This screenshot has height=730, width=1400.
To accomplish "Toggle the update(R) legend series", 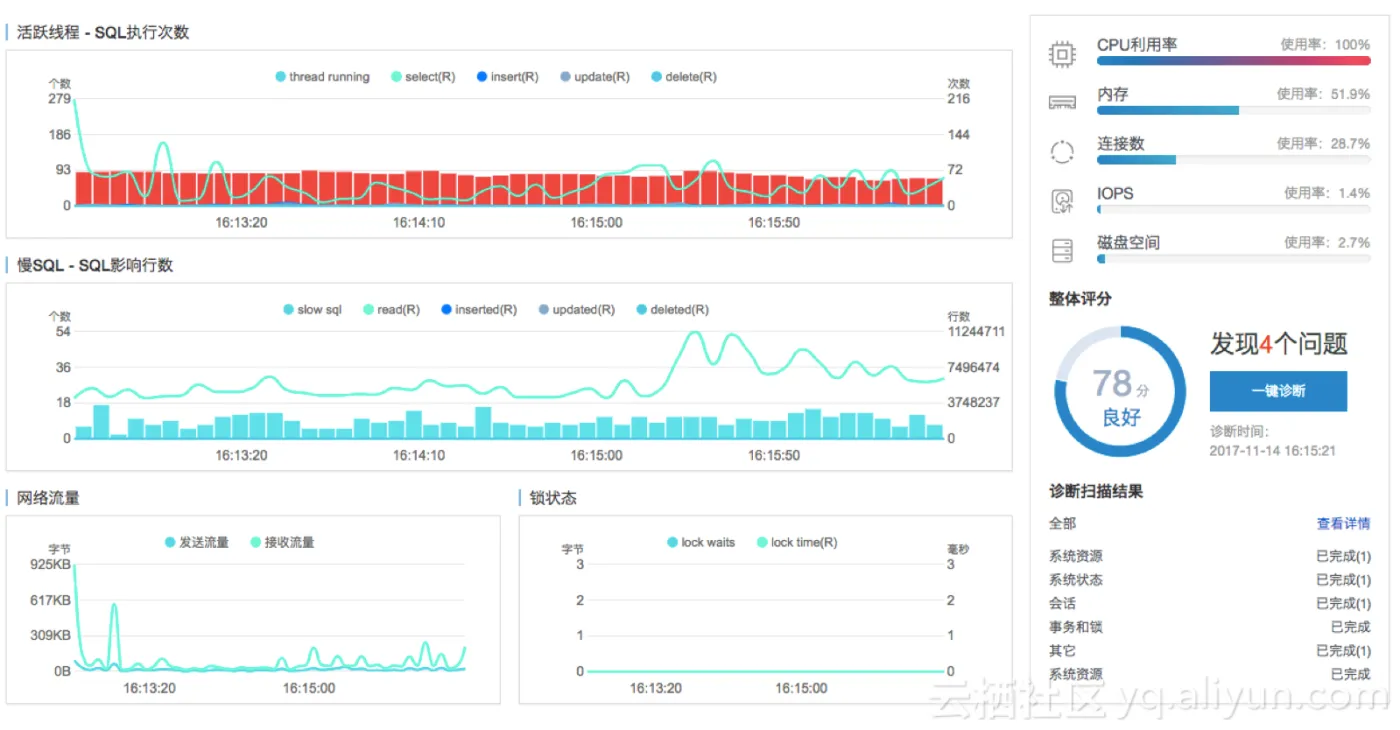I will coord(595,77).
